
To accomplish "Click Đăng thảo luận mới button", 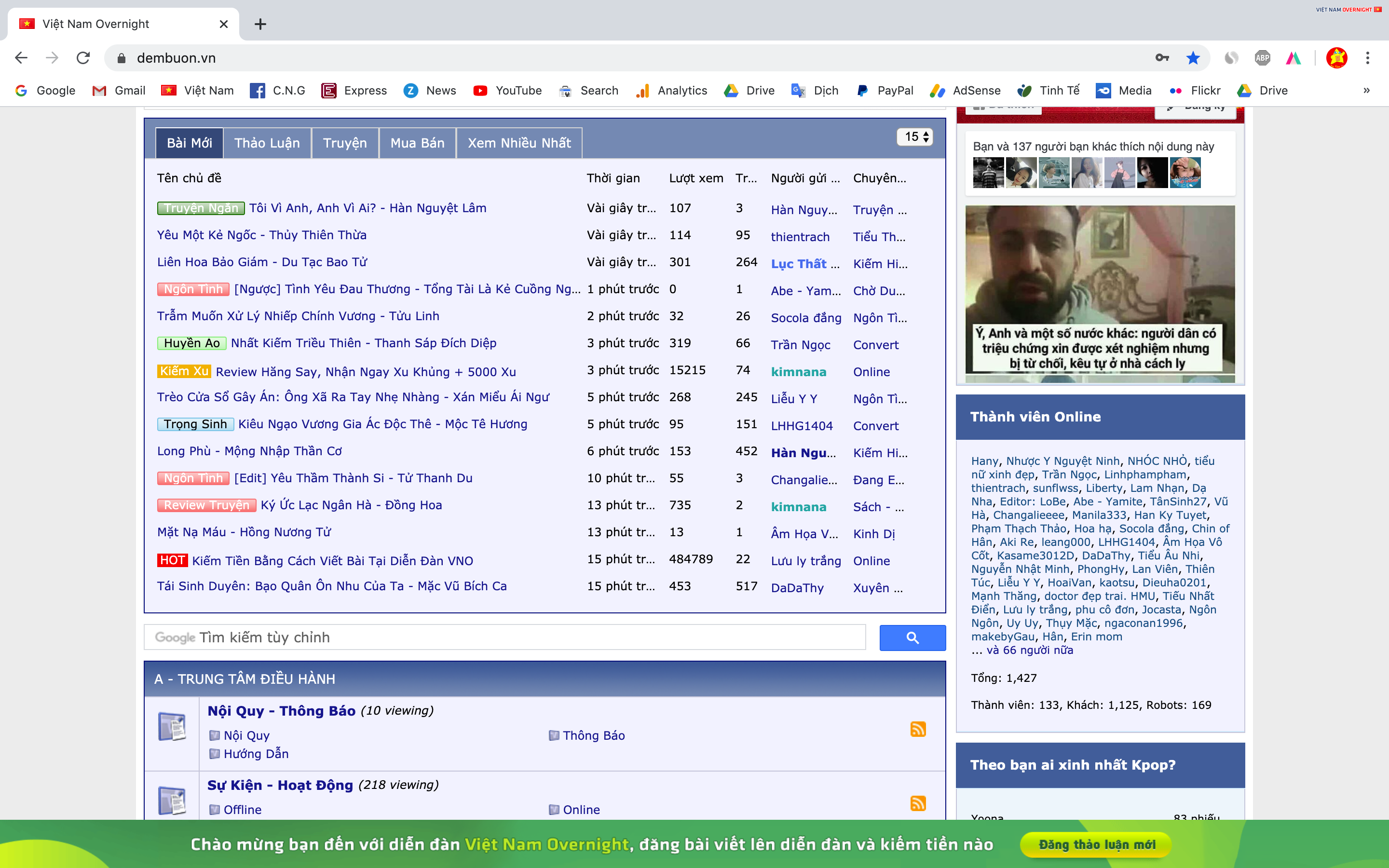I will click(x=1096, y=844).
